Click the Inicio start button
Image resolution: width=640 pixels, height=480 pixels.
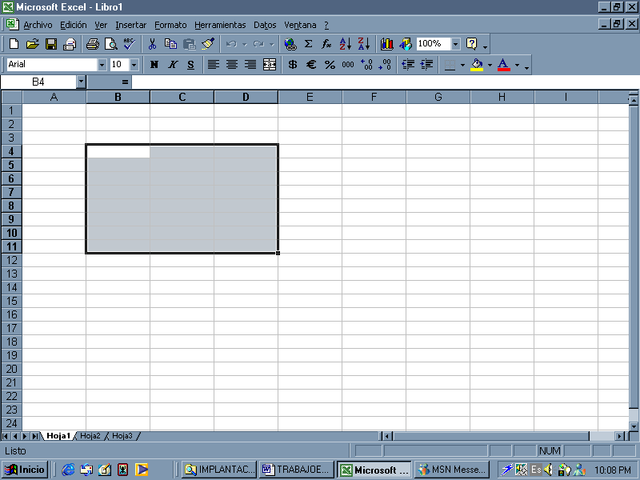coord(25,470)
